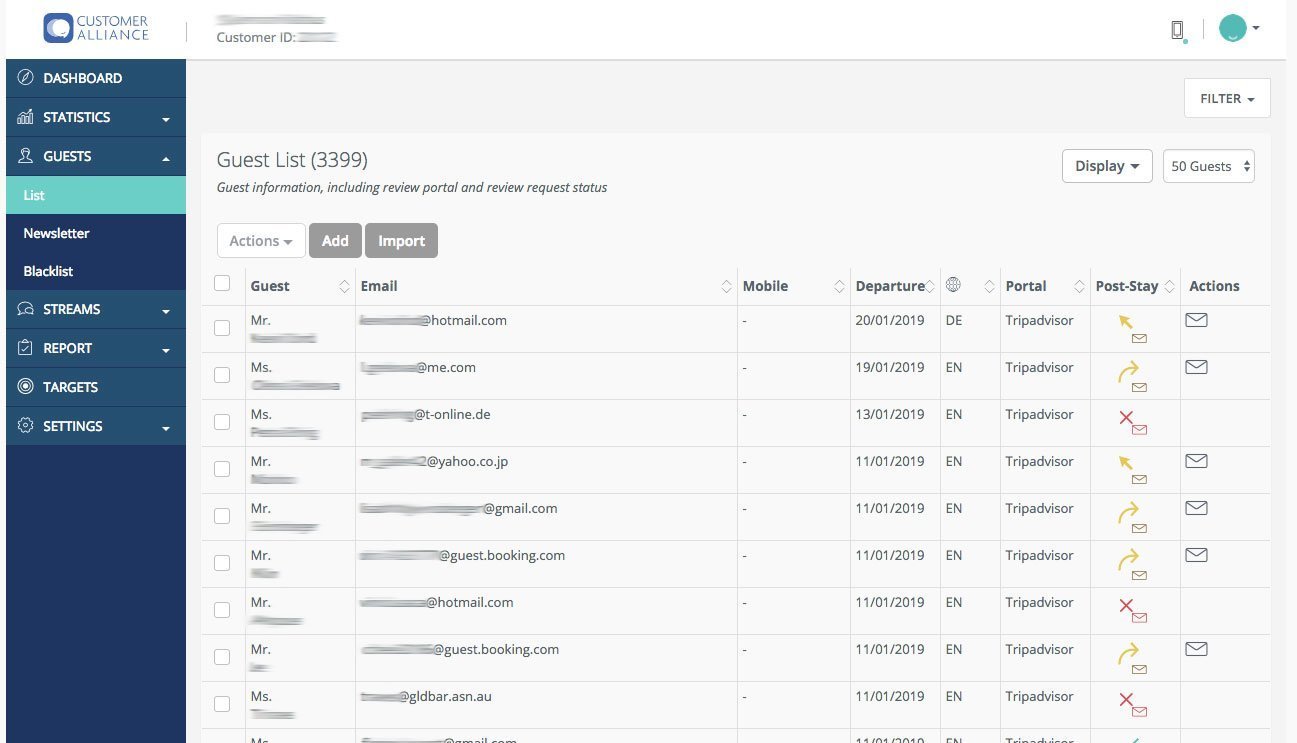1297x743 pixels.
Task: Open the guest List page
Action: [96, 195]
